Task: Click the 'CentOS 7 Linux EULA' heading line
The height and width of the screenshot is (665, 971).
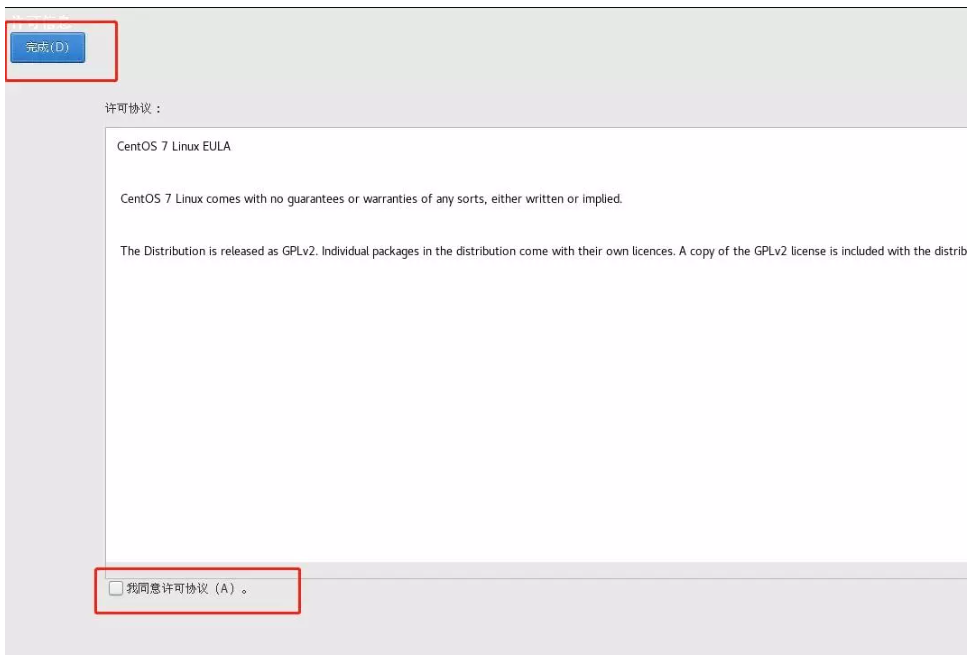Action: pos(173,146)
